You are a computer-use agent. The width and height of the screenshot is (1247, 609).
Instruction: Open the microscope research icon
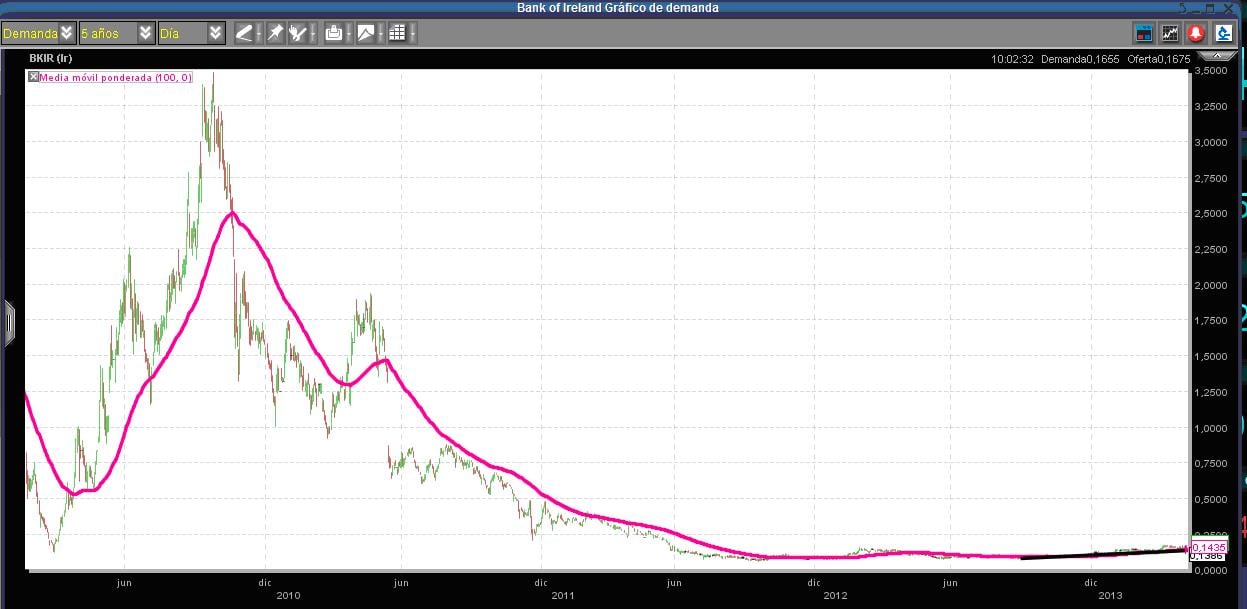pyautogui.click(x=1224, y=33)
